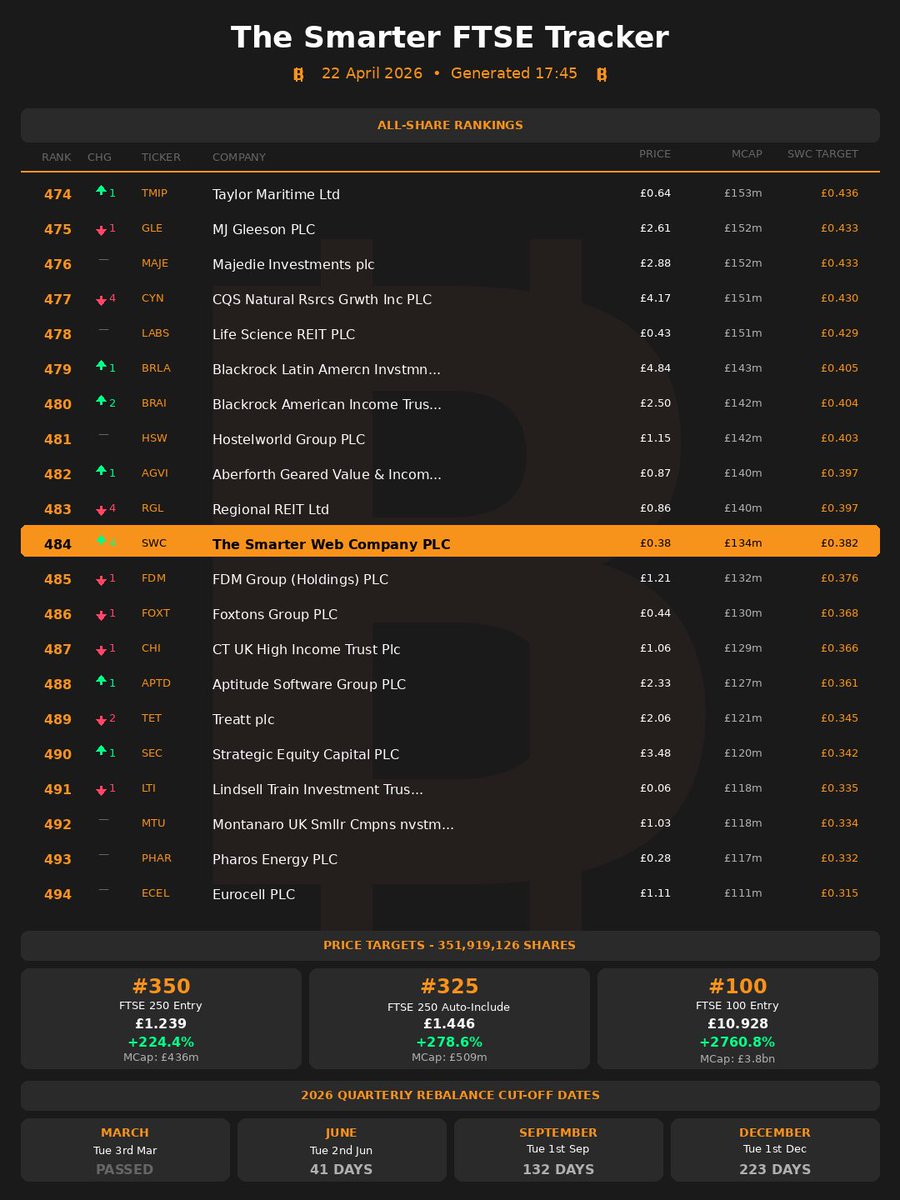Click the green up arrow in the SEC row
900x1200 pixels.
101,750
